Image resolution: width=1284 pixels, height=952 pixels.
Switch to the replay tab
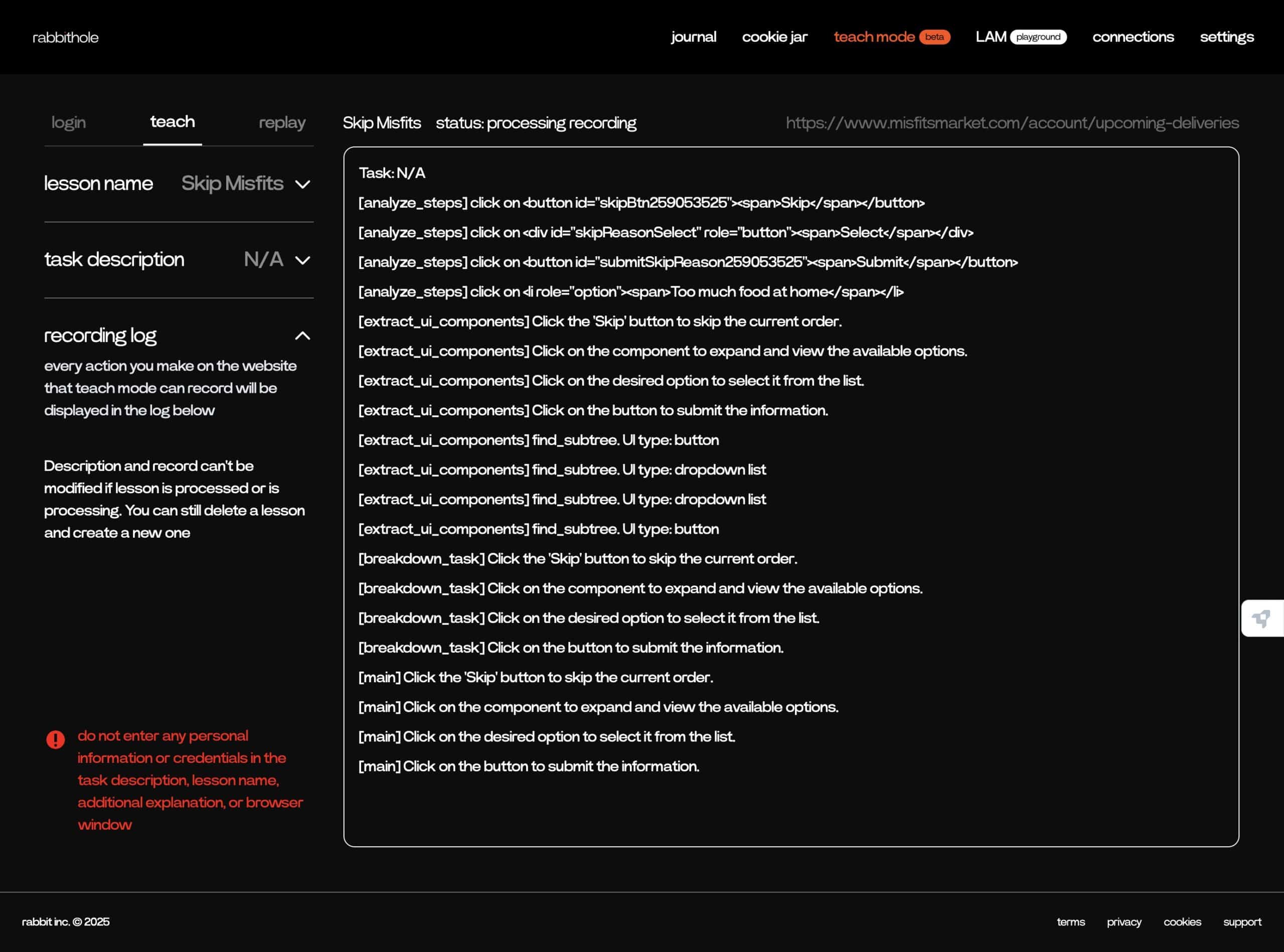(282, 122)
